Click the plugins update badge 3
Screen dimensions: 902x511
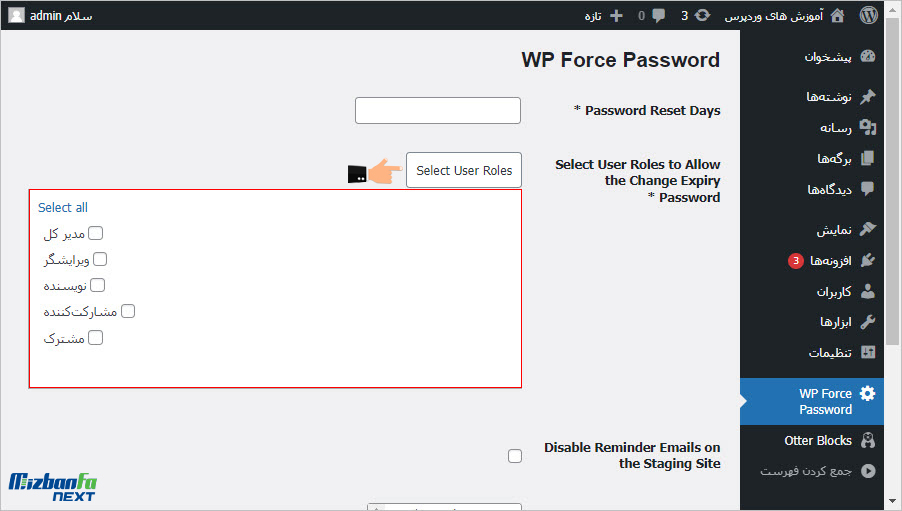796,261
